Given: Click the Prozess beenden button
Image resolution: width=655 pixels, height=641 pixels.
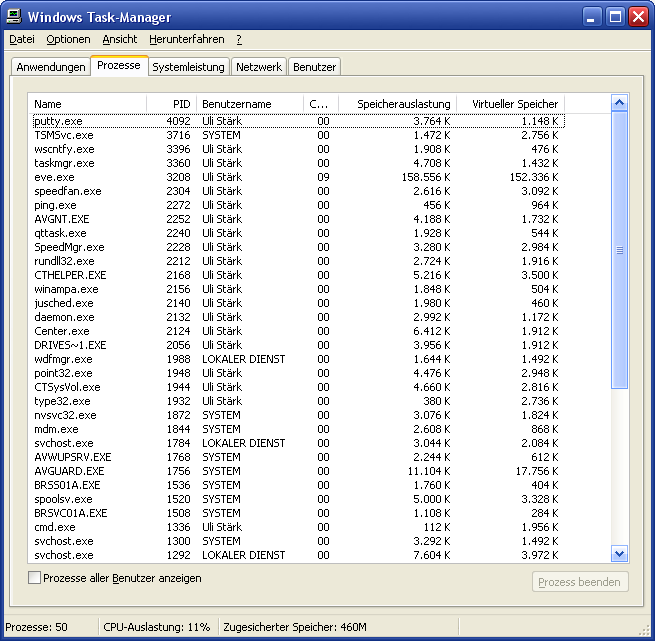Looking at the screenshot, I should pos(580,582).
